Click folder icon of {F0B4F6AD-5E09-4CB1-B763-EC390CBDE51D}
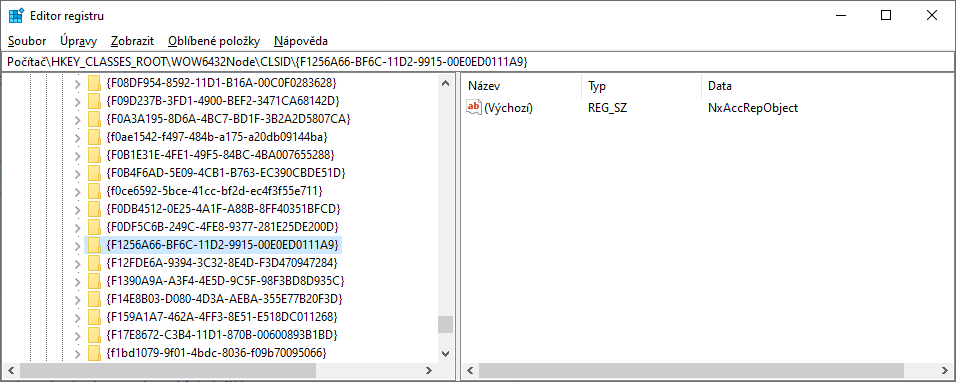956x382 pixels. (94, 173)
